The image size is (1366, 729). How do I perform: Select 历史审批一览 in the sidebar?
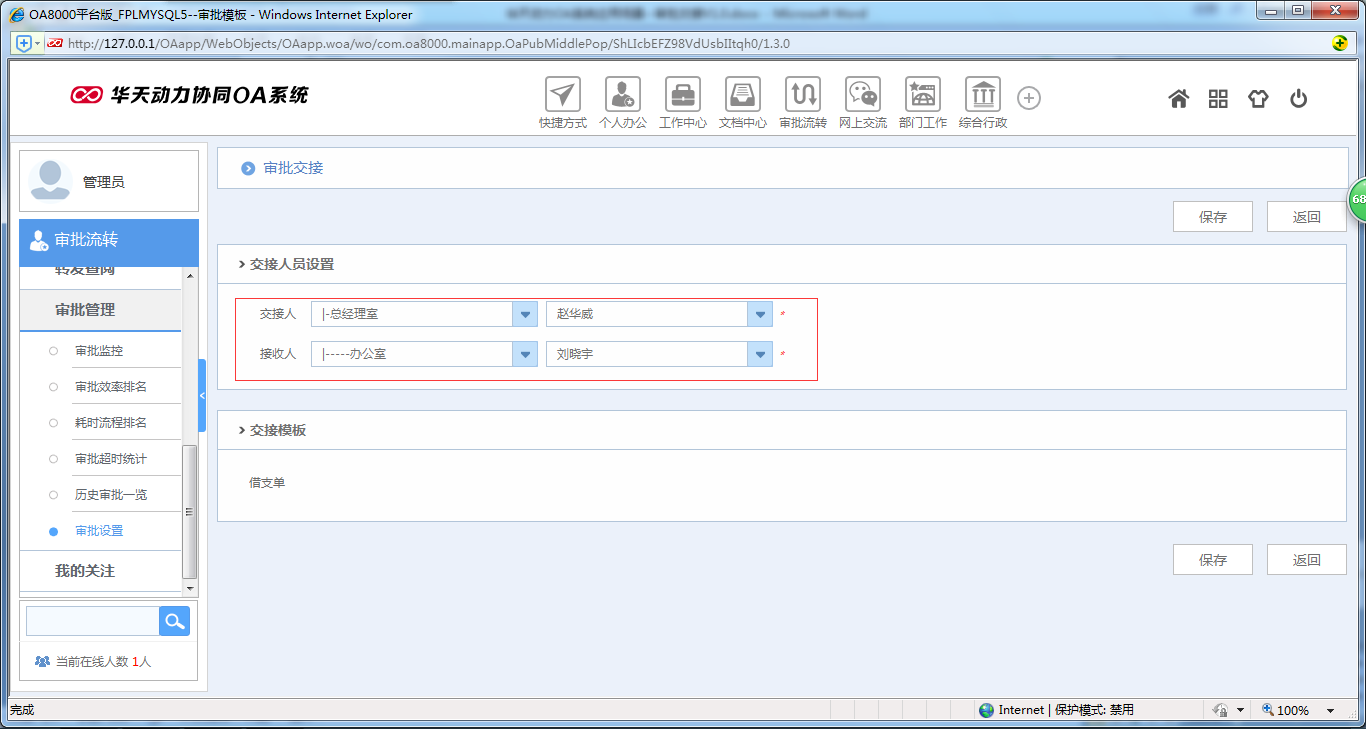pyautogui.click(x=110, y=495)
